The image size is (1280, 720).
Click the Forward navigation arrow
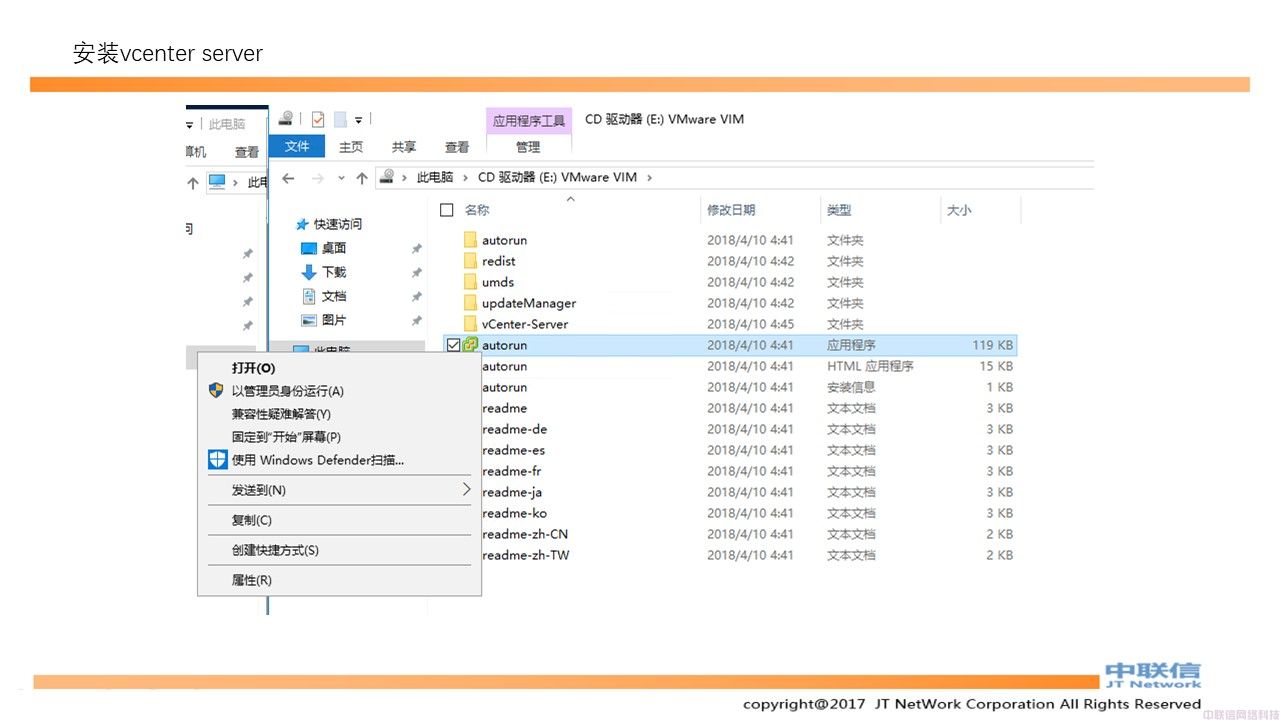click(317, 178)
